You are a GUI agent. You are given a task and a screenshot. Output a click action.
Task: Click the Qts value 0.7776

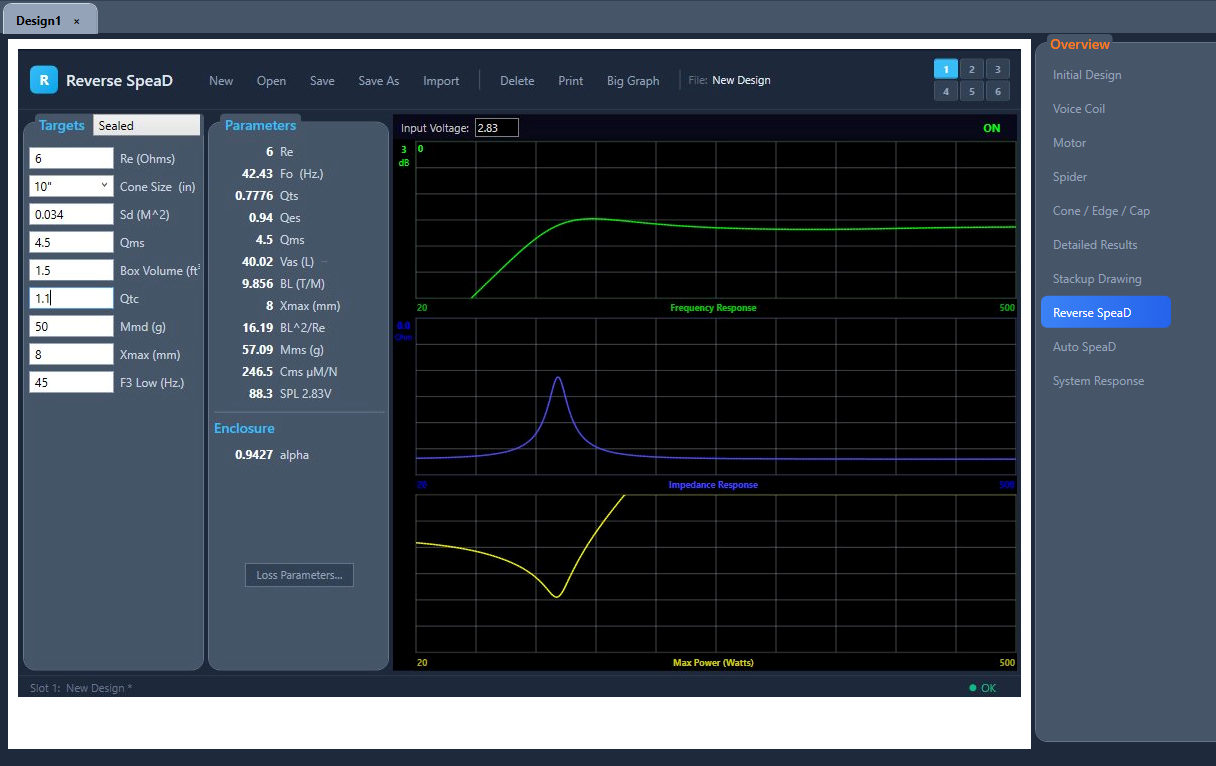pos(254,196)
